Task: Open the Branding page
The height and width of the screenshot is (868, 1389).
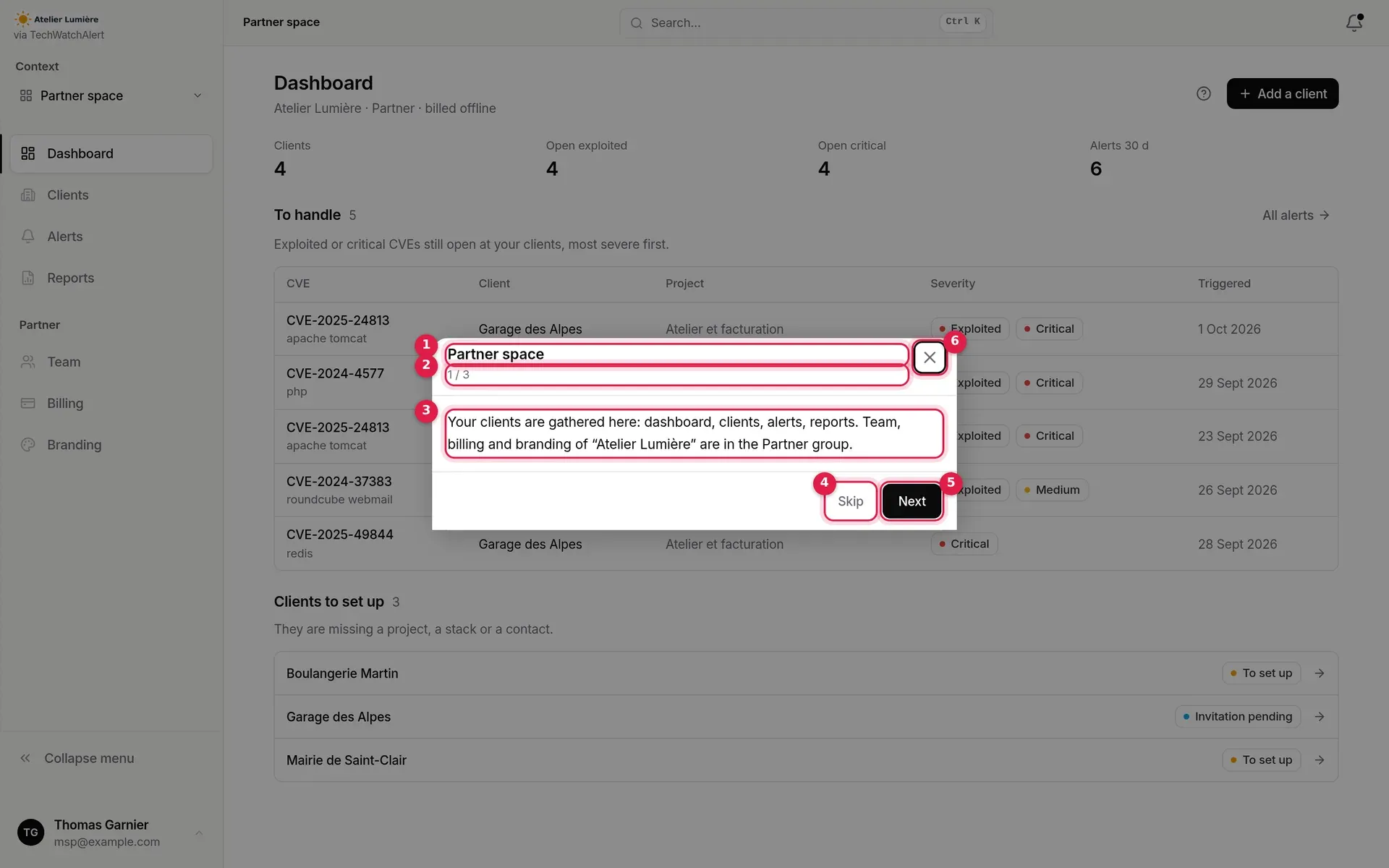Action: click(111, 445)
